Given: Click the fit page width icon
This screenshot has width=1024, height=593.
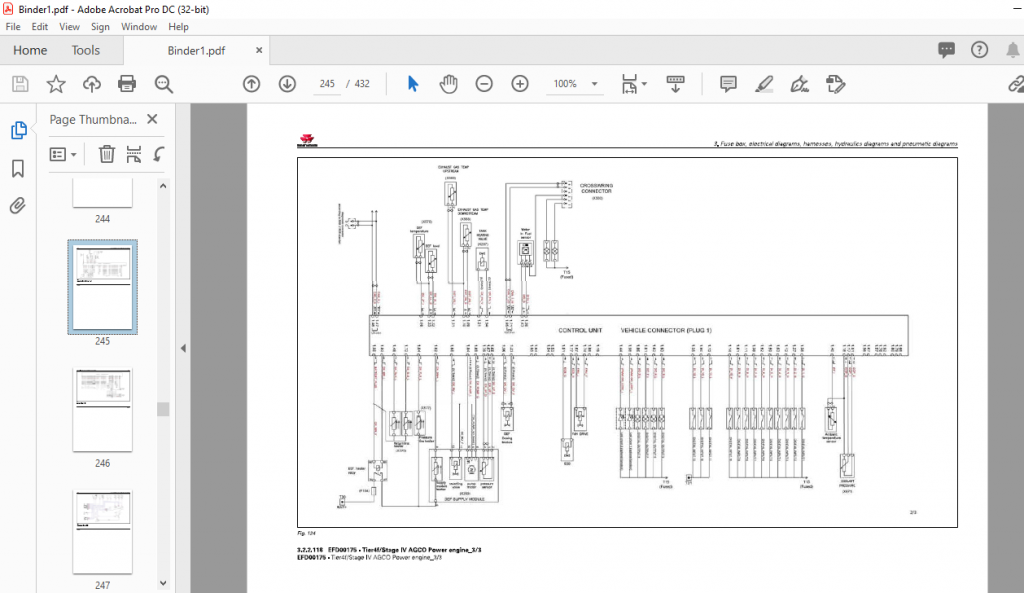Looking at the screenshot, I should pyautogui.click(x=629, y=84).
